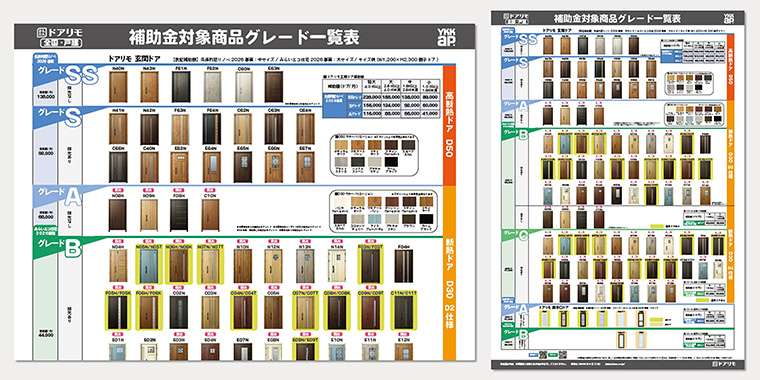
Task: Open the black F61N door in Grade SS row
Action: coord(181,87)
